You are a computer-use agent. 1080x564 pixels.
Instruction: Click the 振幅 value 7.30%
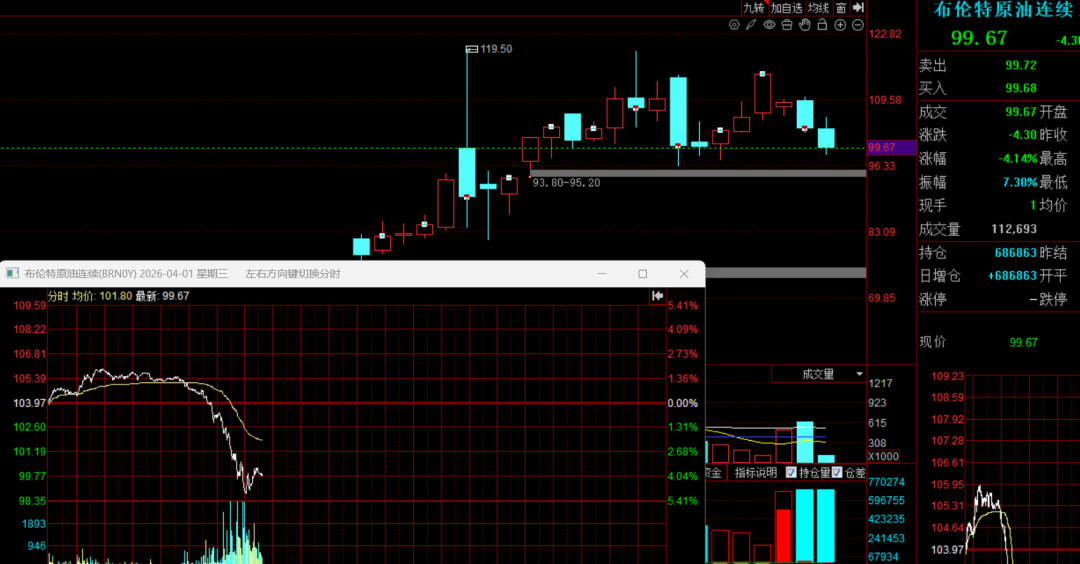coord(1020,182)
